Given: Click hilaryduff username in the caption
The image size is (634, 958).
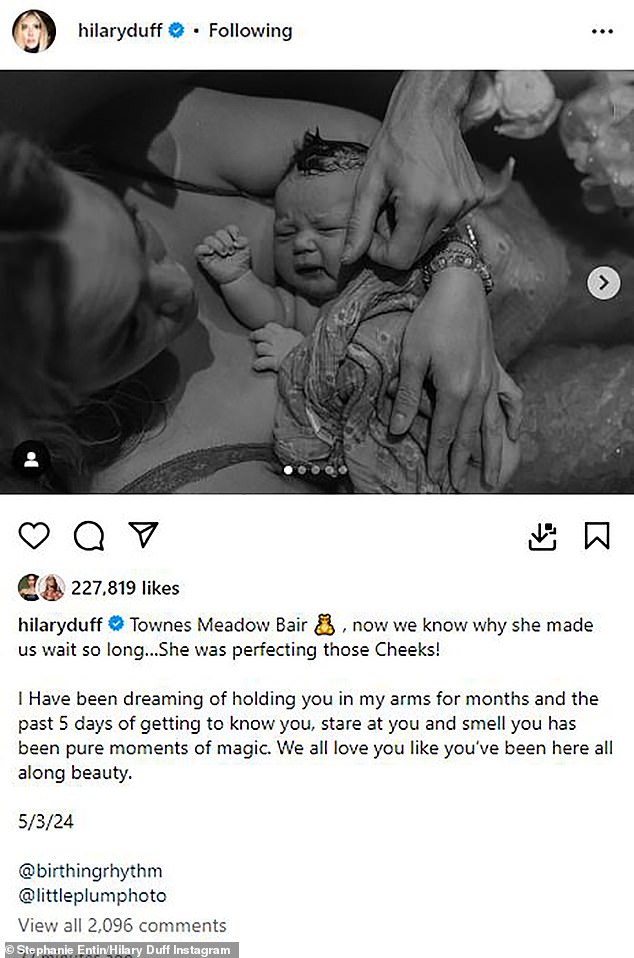Looking at the screenshot, I should 61,625.
